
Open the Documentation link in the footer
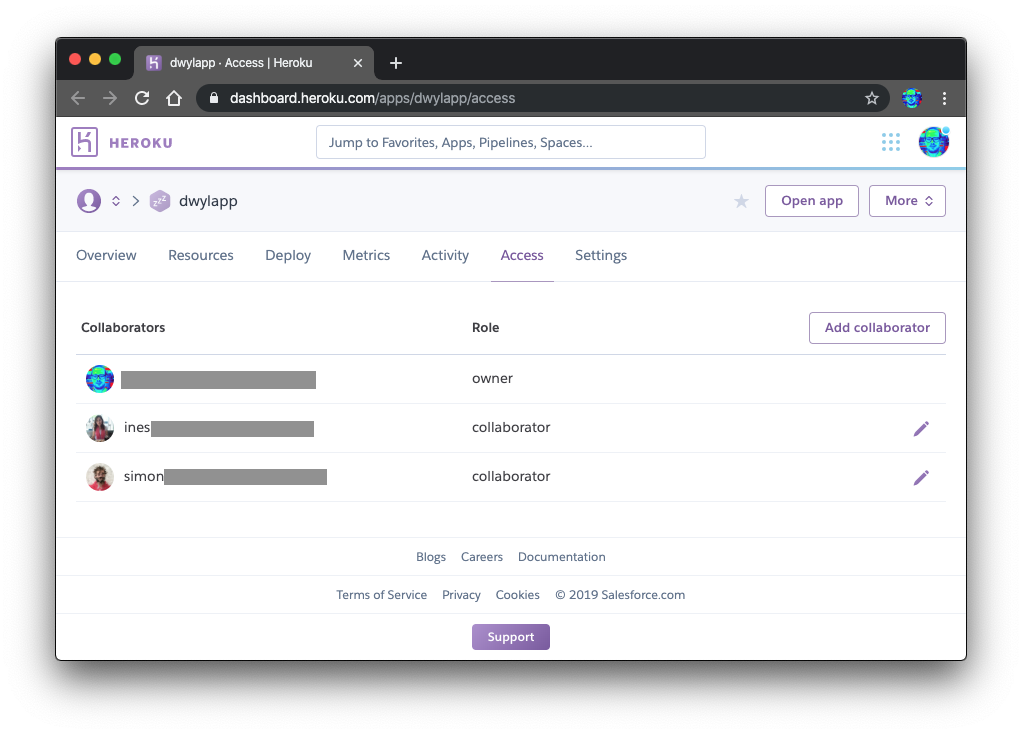point(561,556)
